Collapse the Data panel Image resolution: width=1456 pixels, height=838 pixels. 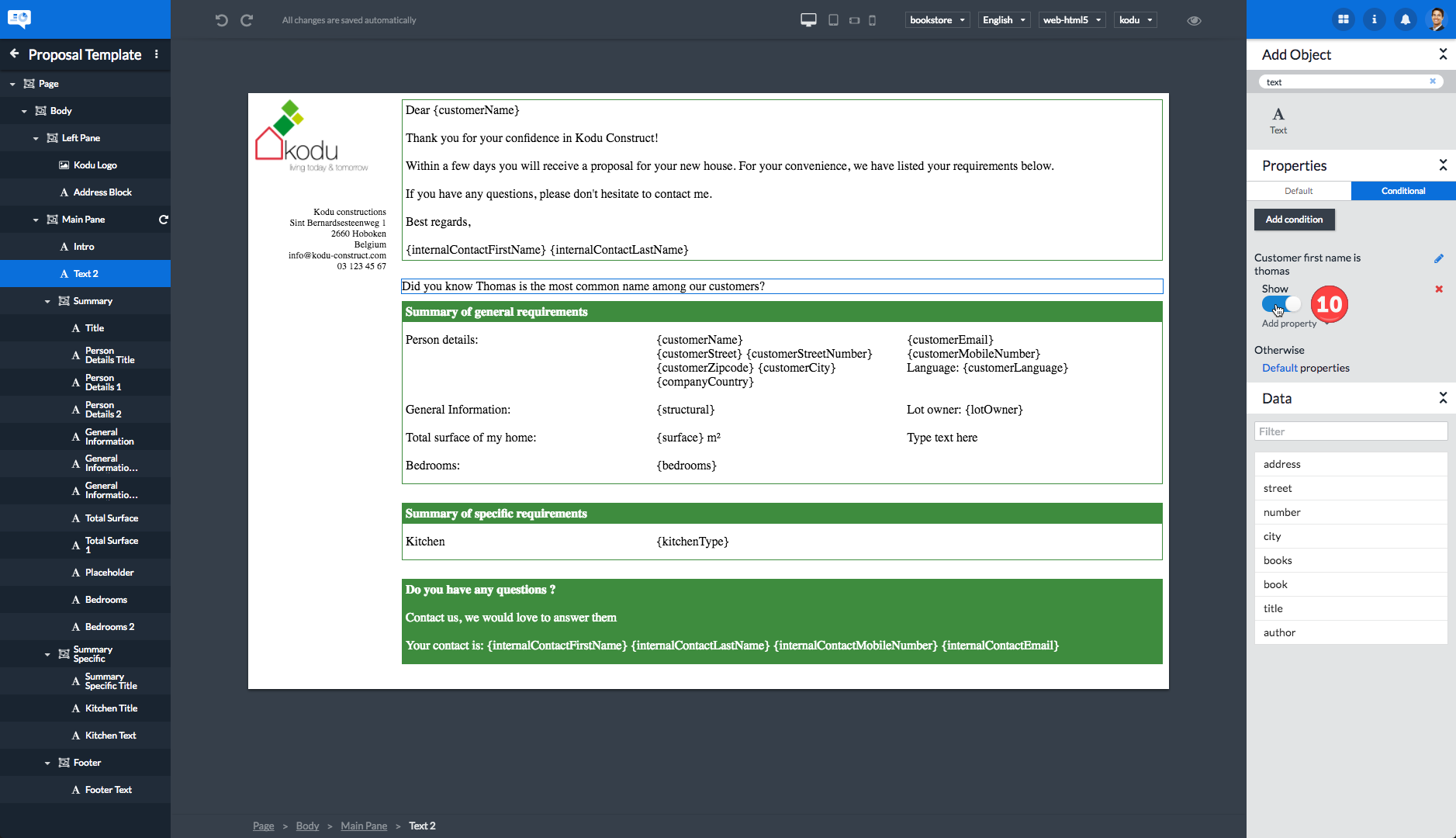tap(1443, 397)
